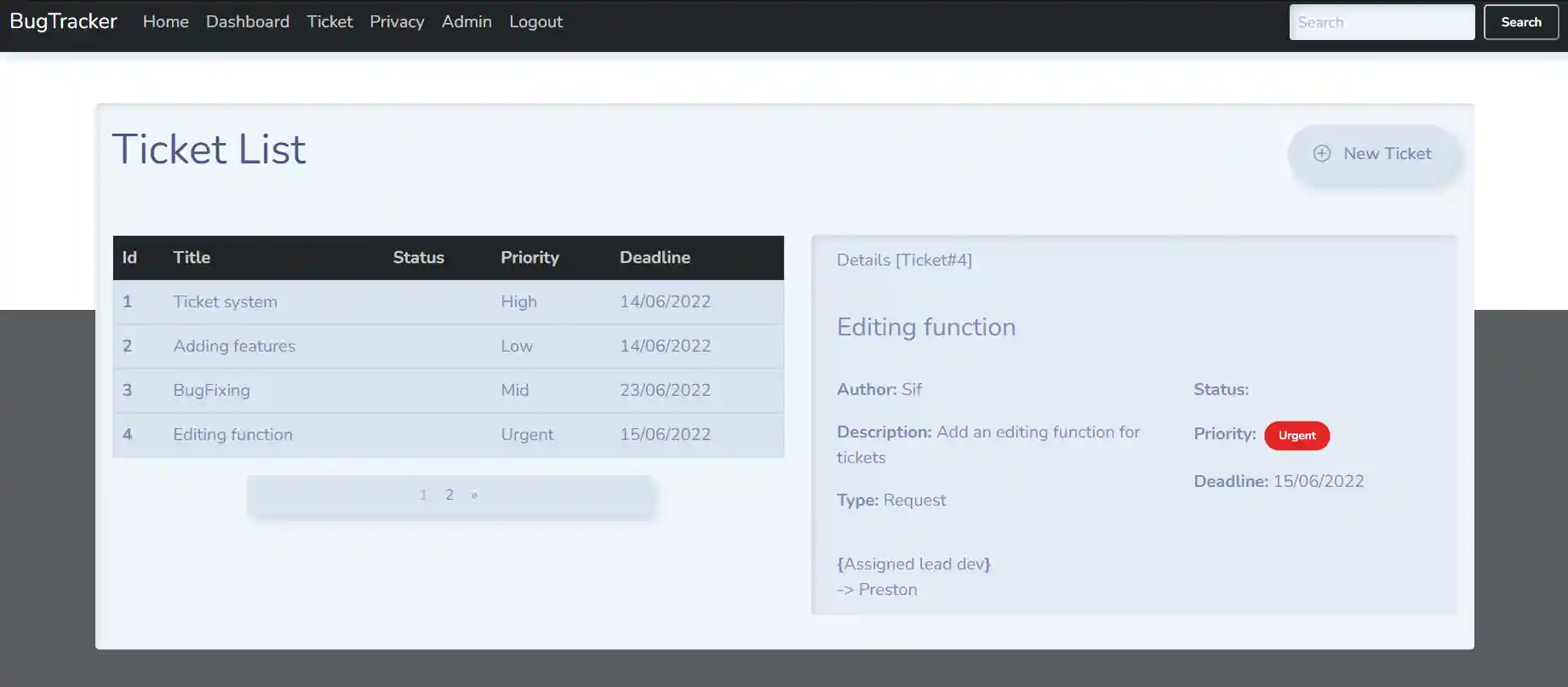The height and width of the screenshot is (687, 1568).
Task: Click the plus icon on New Ticket
Action: [1321, 153]
